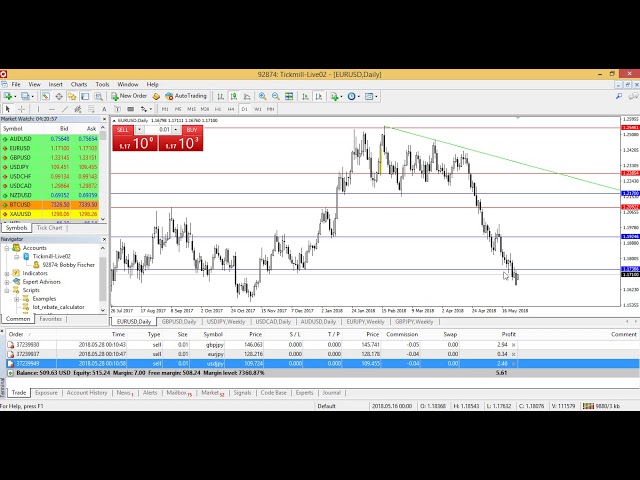The width and height of the screenshot is (640, 480).
Task: Select the crosshair cursor tool
Action: 23,108
